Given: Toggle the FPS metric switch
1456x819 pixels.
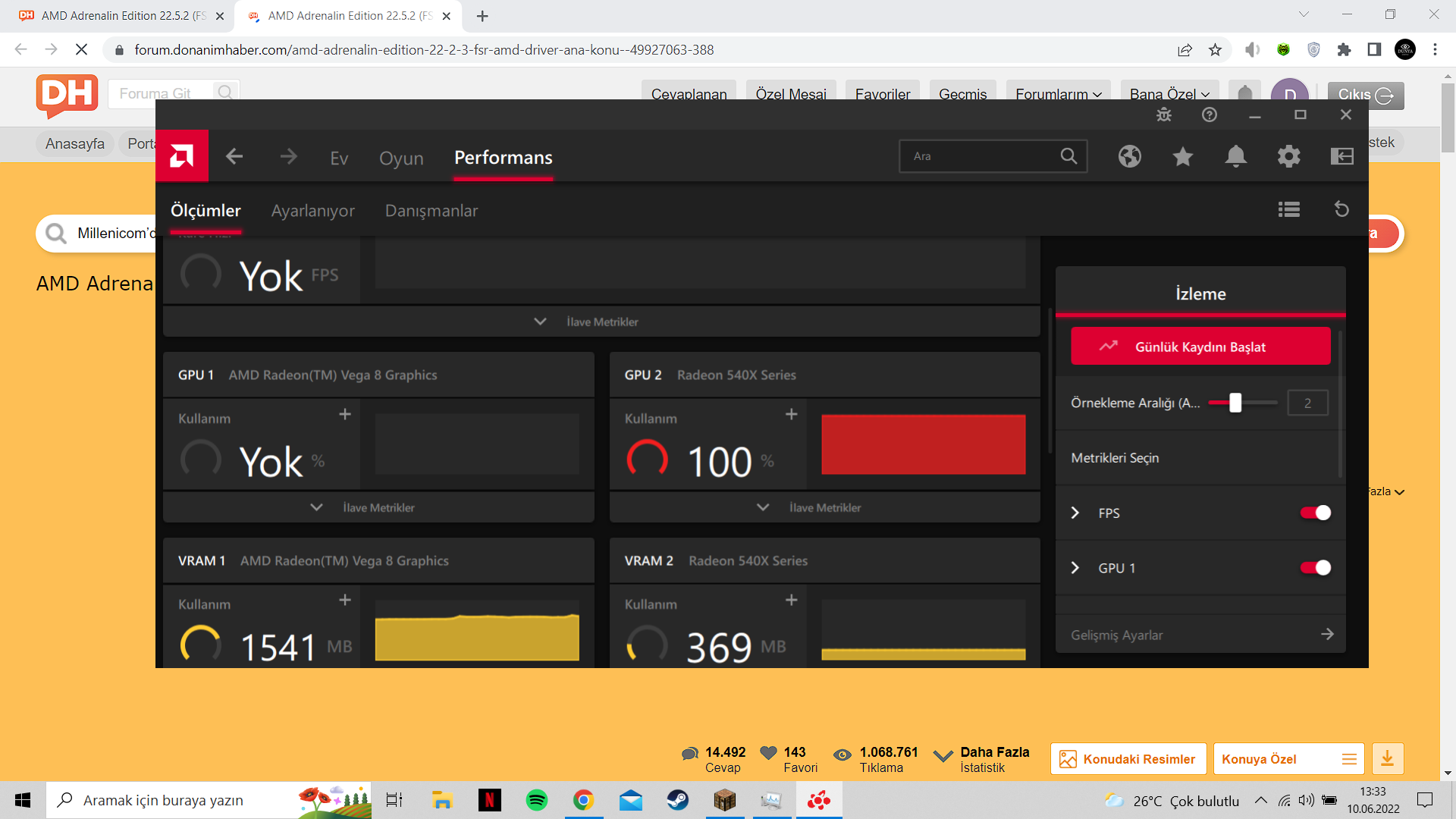Looking at the screenshot, I should pos(1316,513).
